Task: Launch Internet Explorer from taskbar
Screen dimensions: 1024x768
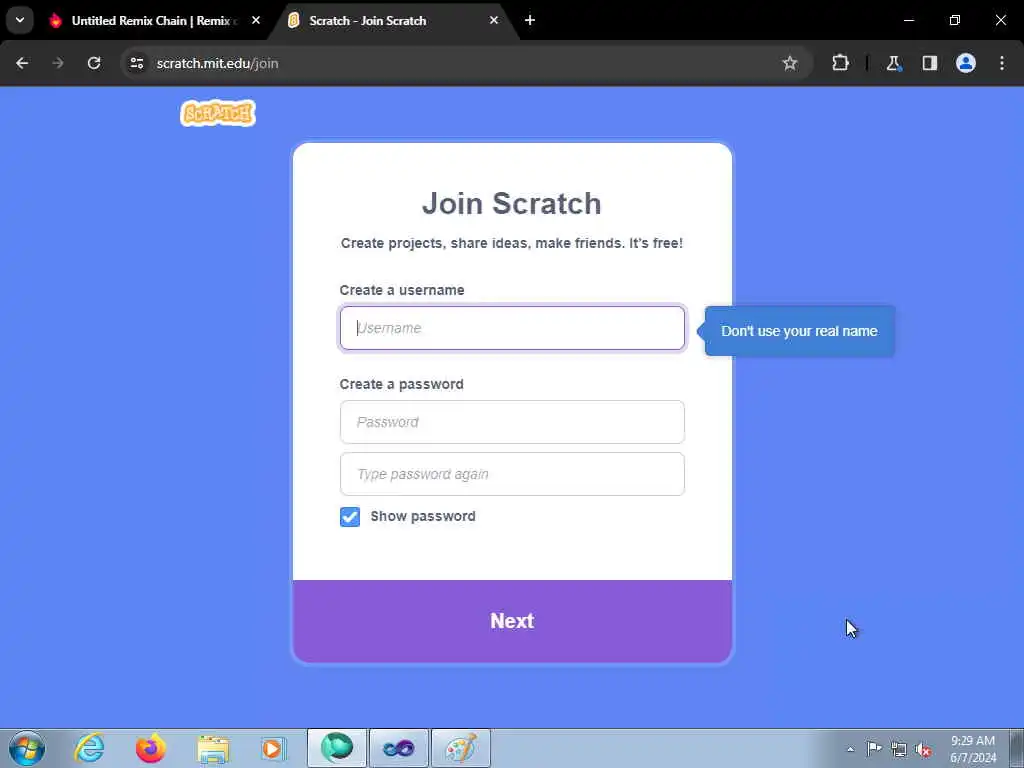Action: [89, 748]
